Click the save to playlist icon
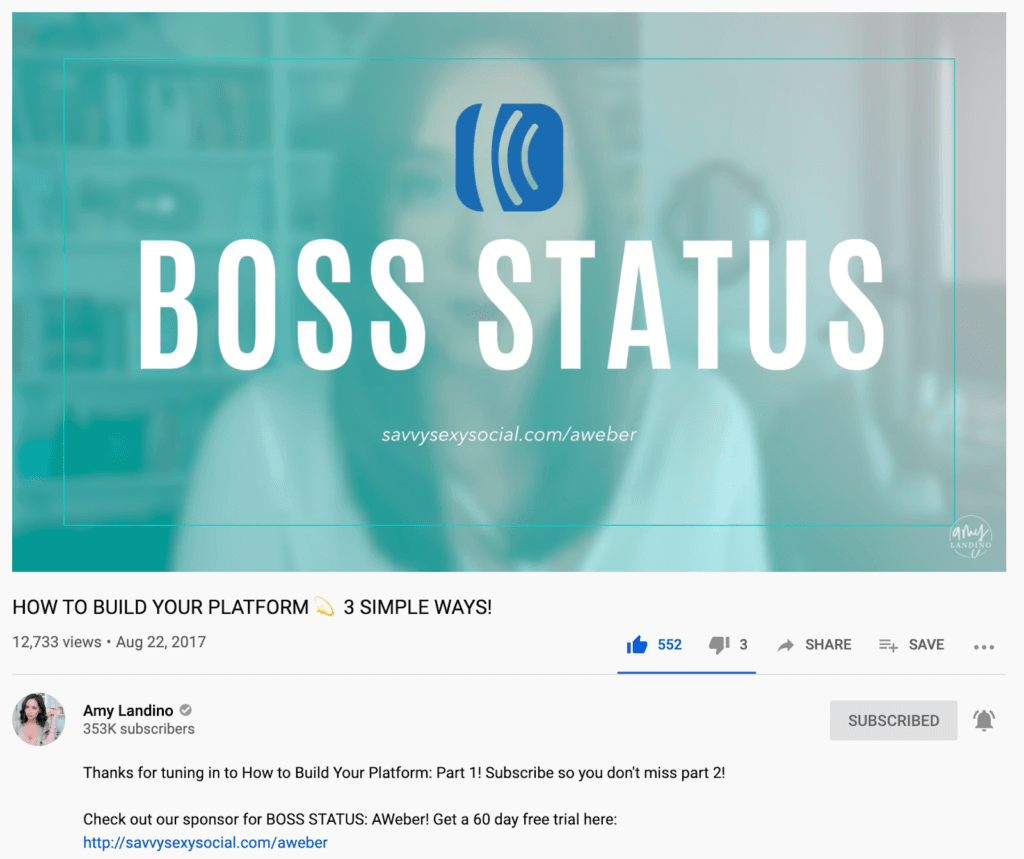This screenshot has width=1024, height=859. coord(888,645)
